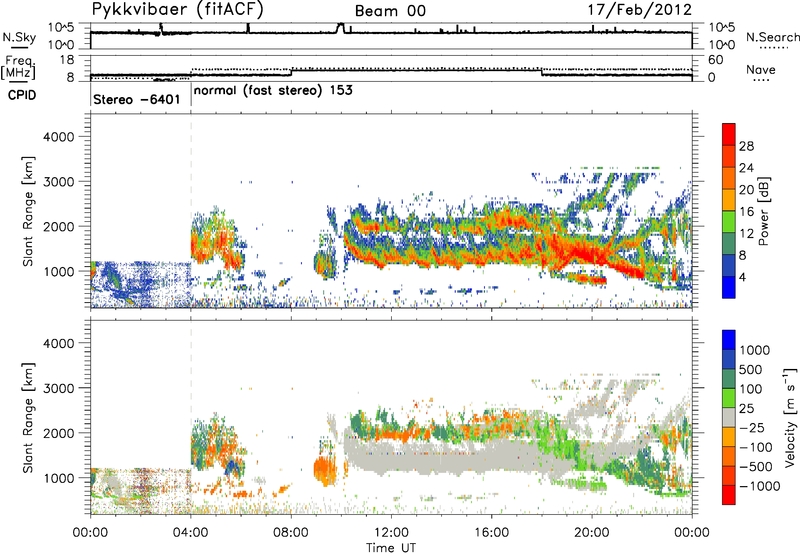Click the '1000' tick on velocity scale
The height and width of the screenshot is (554, 800).
point(755,350)
